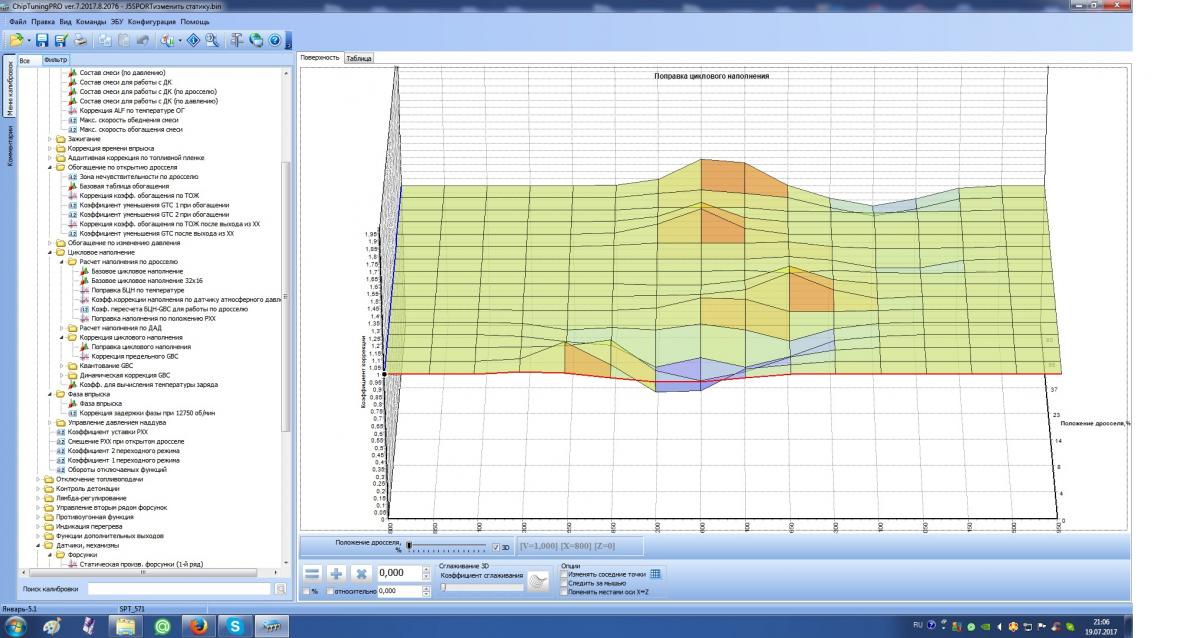Image resolution: width=1200 pixels, height=638 pixels.
Task: Check the 'Следить за мышью' option
Action: point(563,583)
